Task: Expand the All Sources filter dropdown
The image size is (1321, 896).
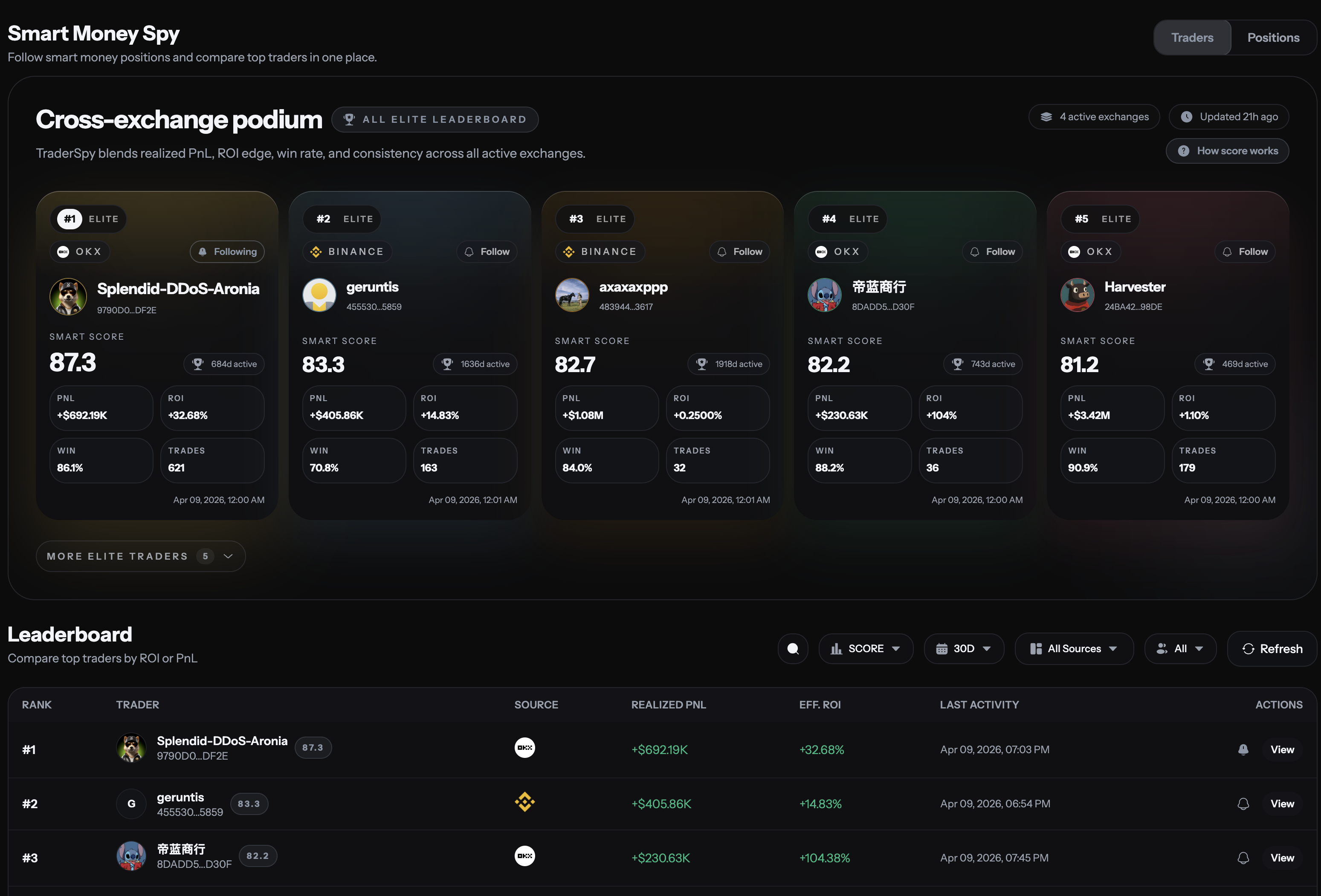Action: [x=1074, y=648]
